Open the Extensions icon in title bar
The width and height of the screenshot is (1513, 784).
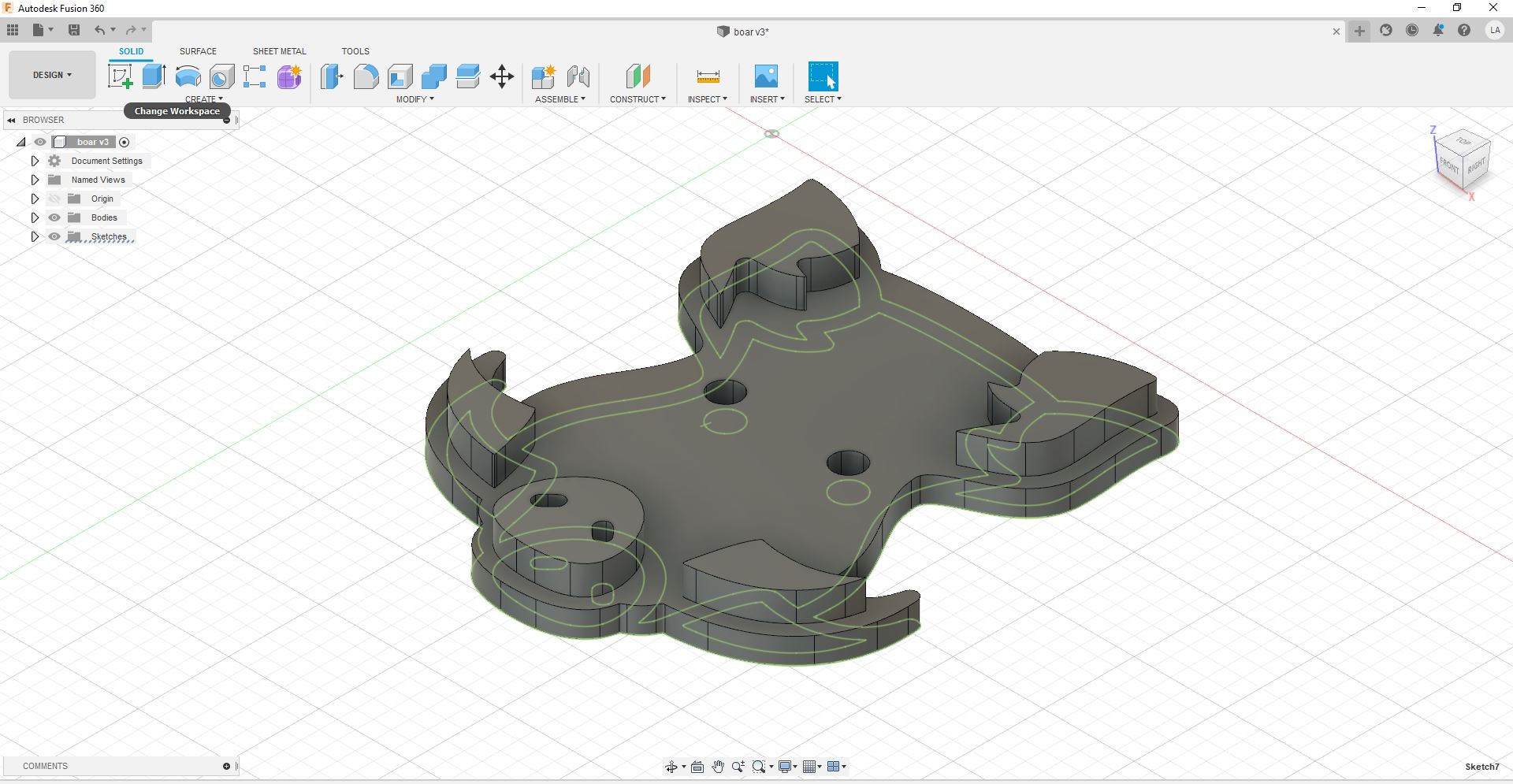pos(1386,31)
